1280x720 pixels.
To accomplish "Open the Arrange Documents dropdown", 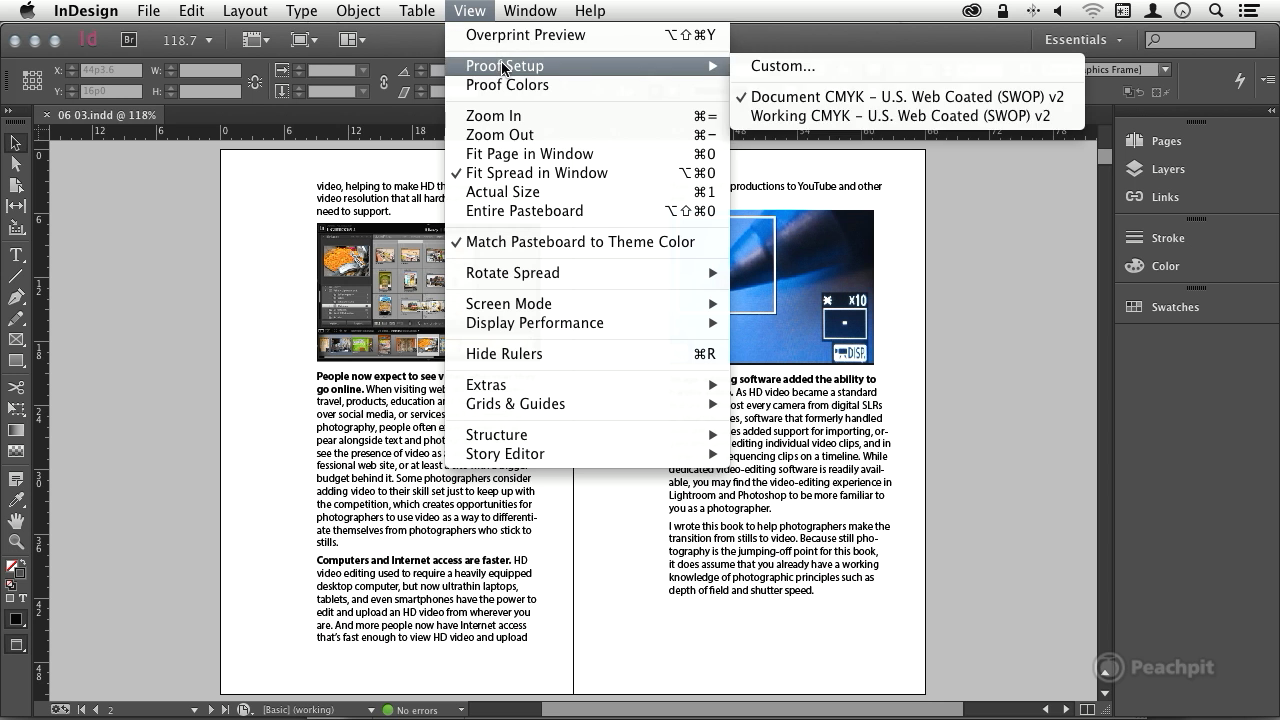I will pos(351,40).
